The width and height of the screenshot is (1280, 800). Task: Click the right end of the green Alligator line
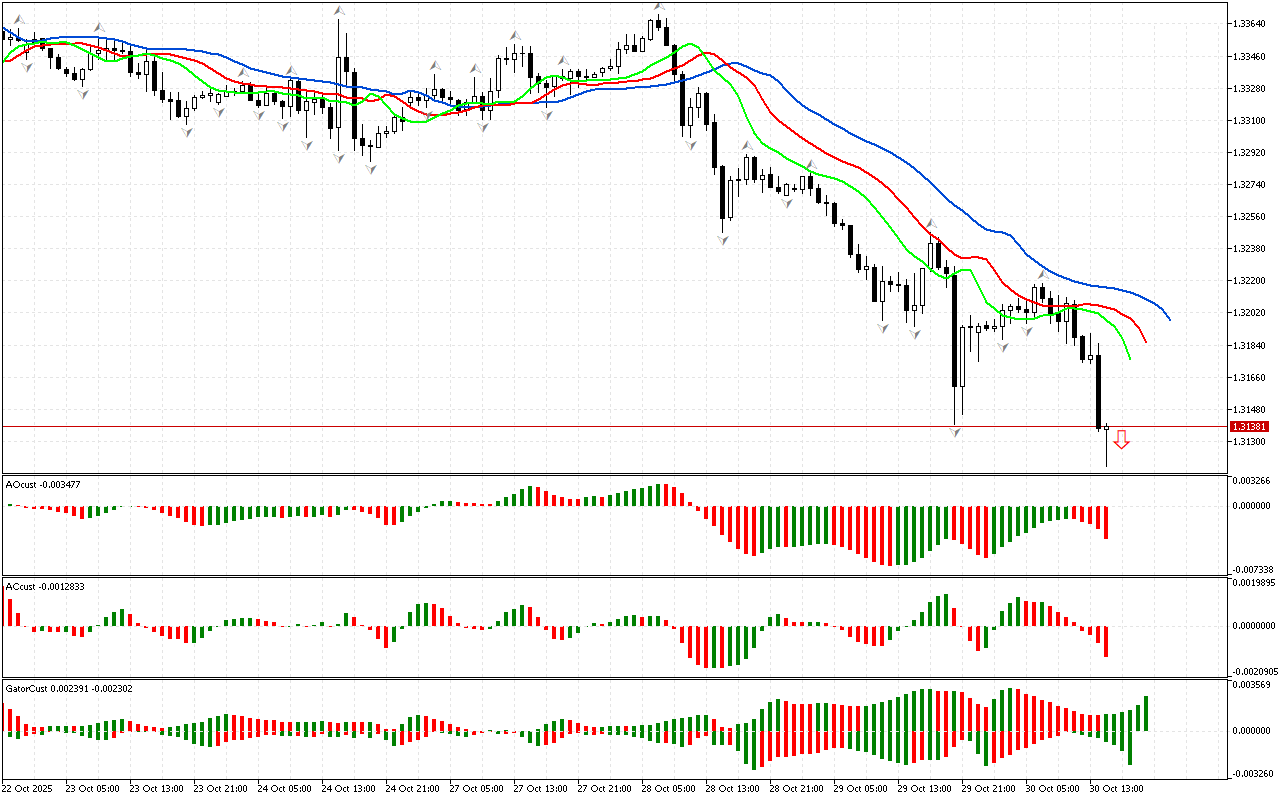(x=1130, y=357)
